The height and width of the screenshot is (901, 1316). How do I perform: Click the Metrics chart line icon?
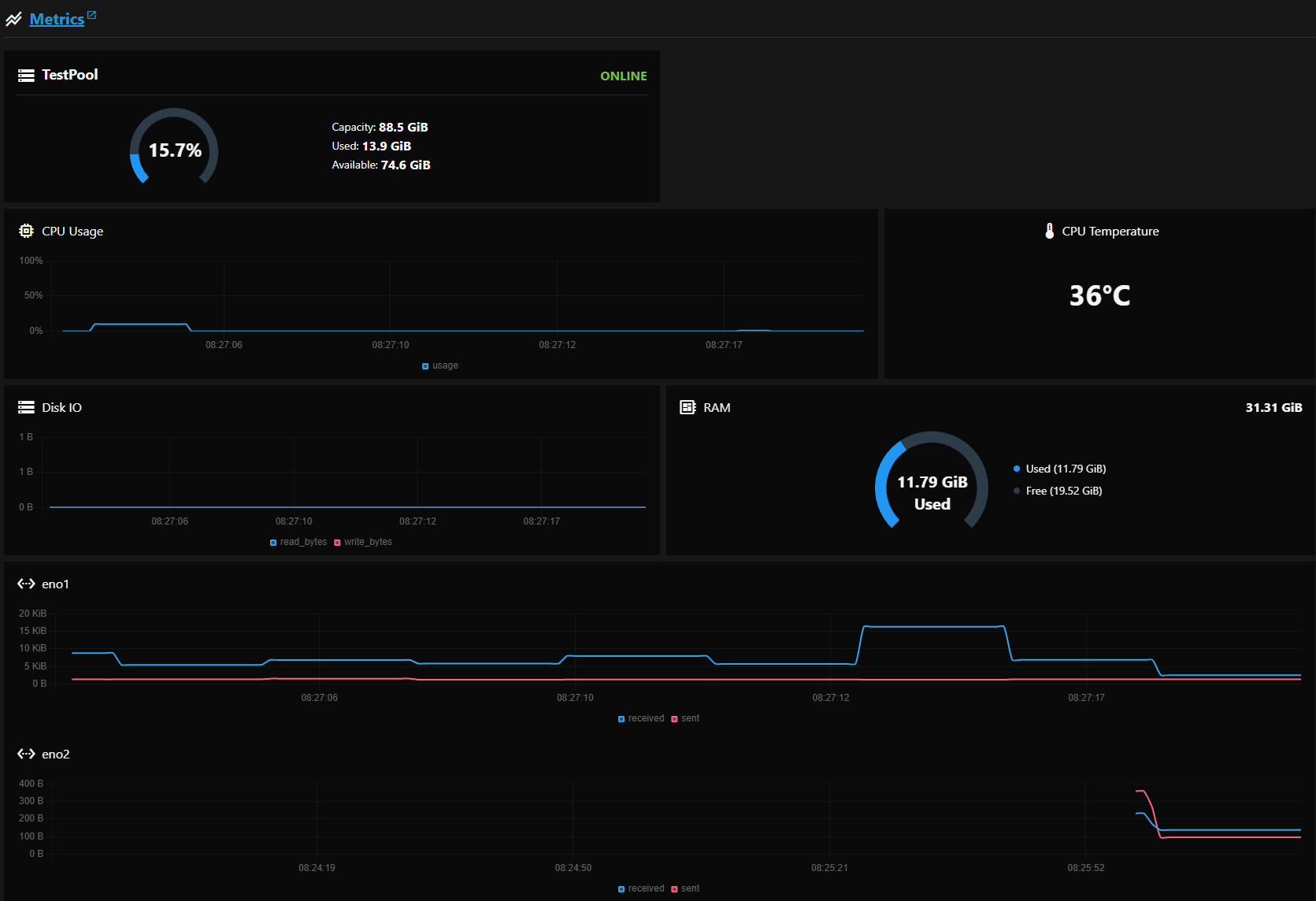click(14, 20)
